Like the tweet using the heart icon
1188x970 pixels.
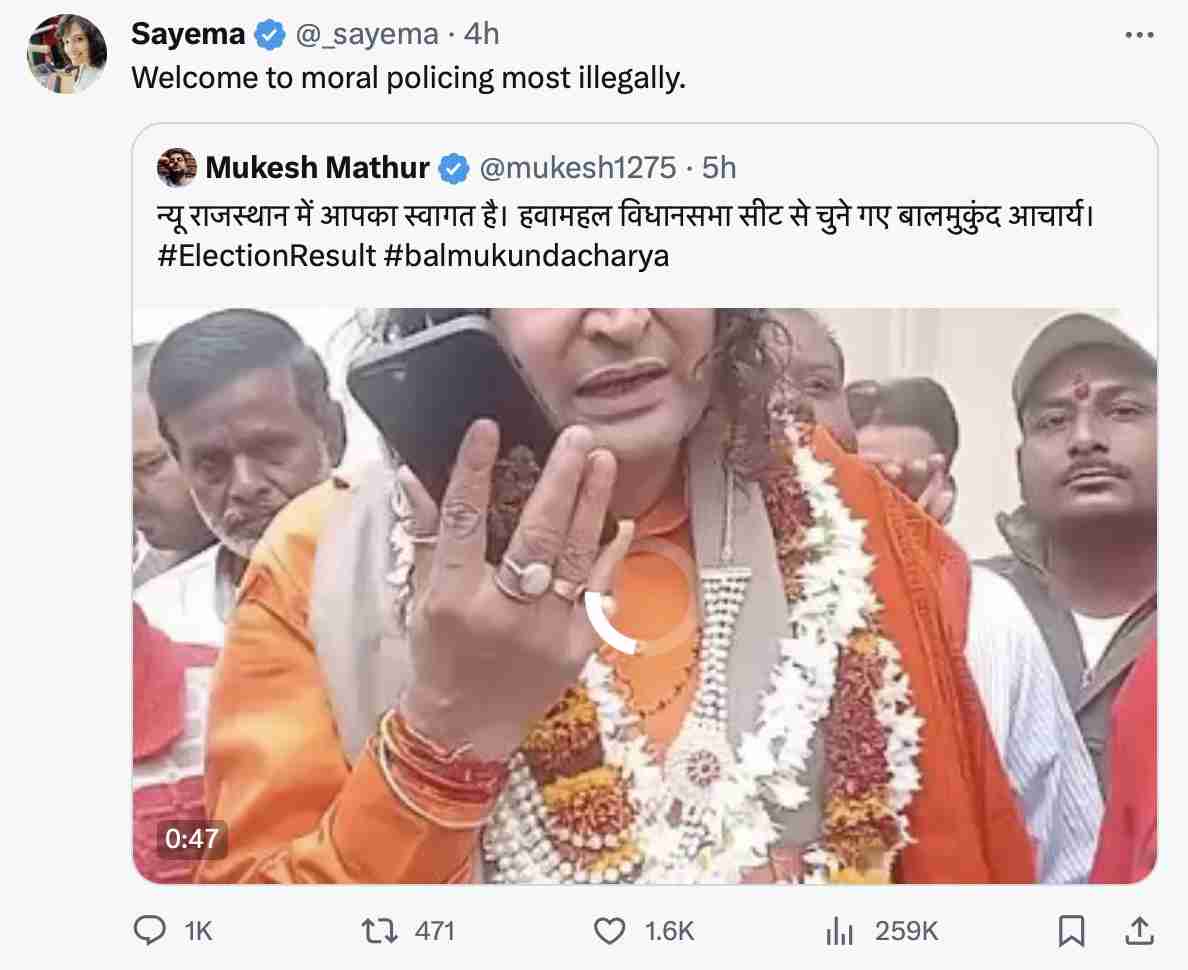coord(609,930)
